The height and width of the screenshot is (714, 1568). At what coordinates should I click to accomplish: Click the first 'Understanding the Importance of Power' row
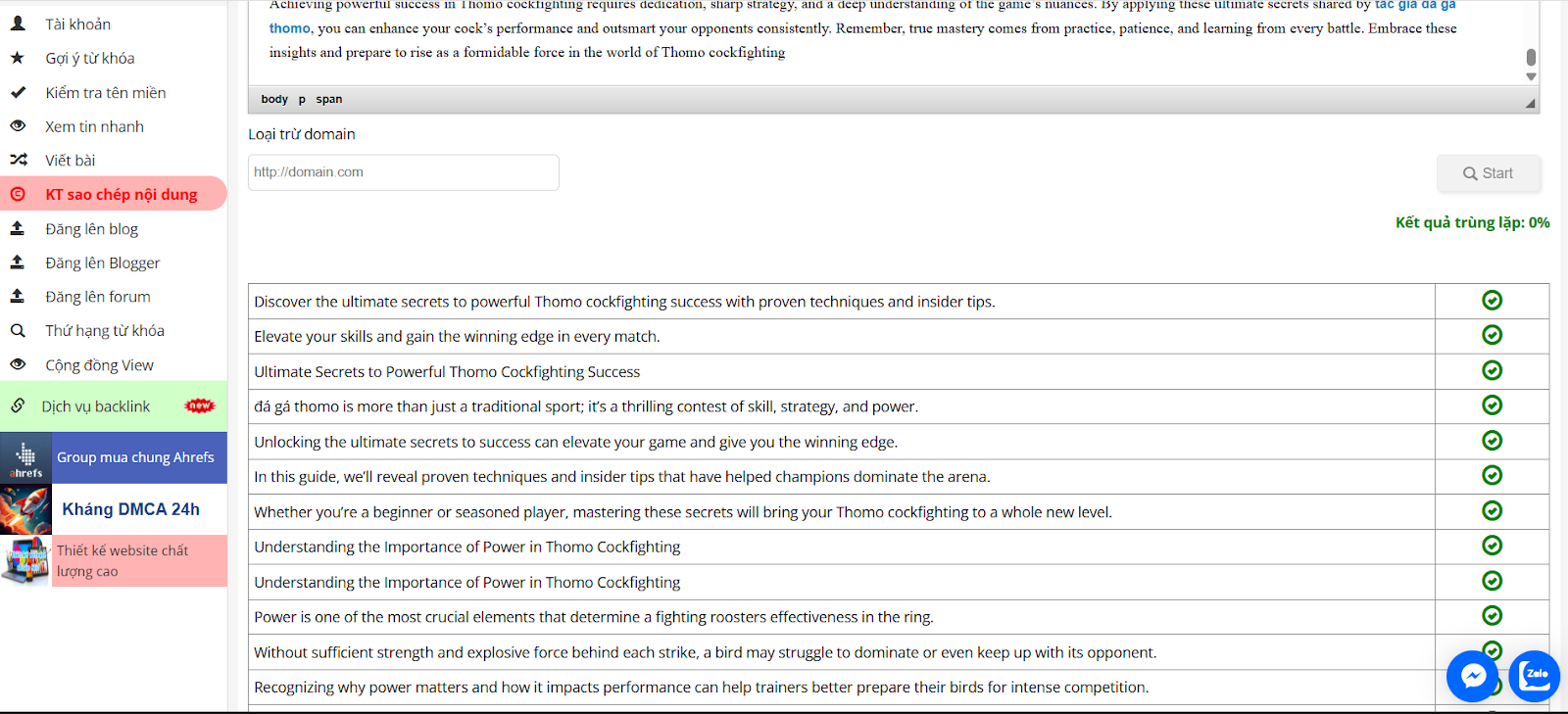coord(842,547)
